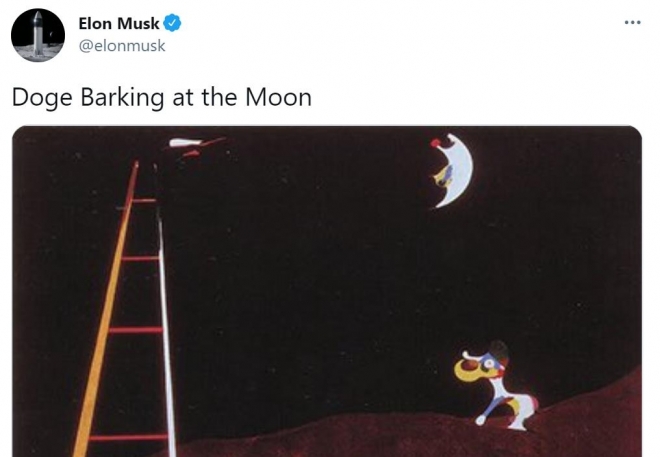
Task: Select the tweet text Doge Barking at the Moon
Action: (162, 98)
